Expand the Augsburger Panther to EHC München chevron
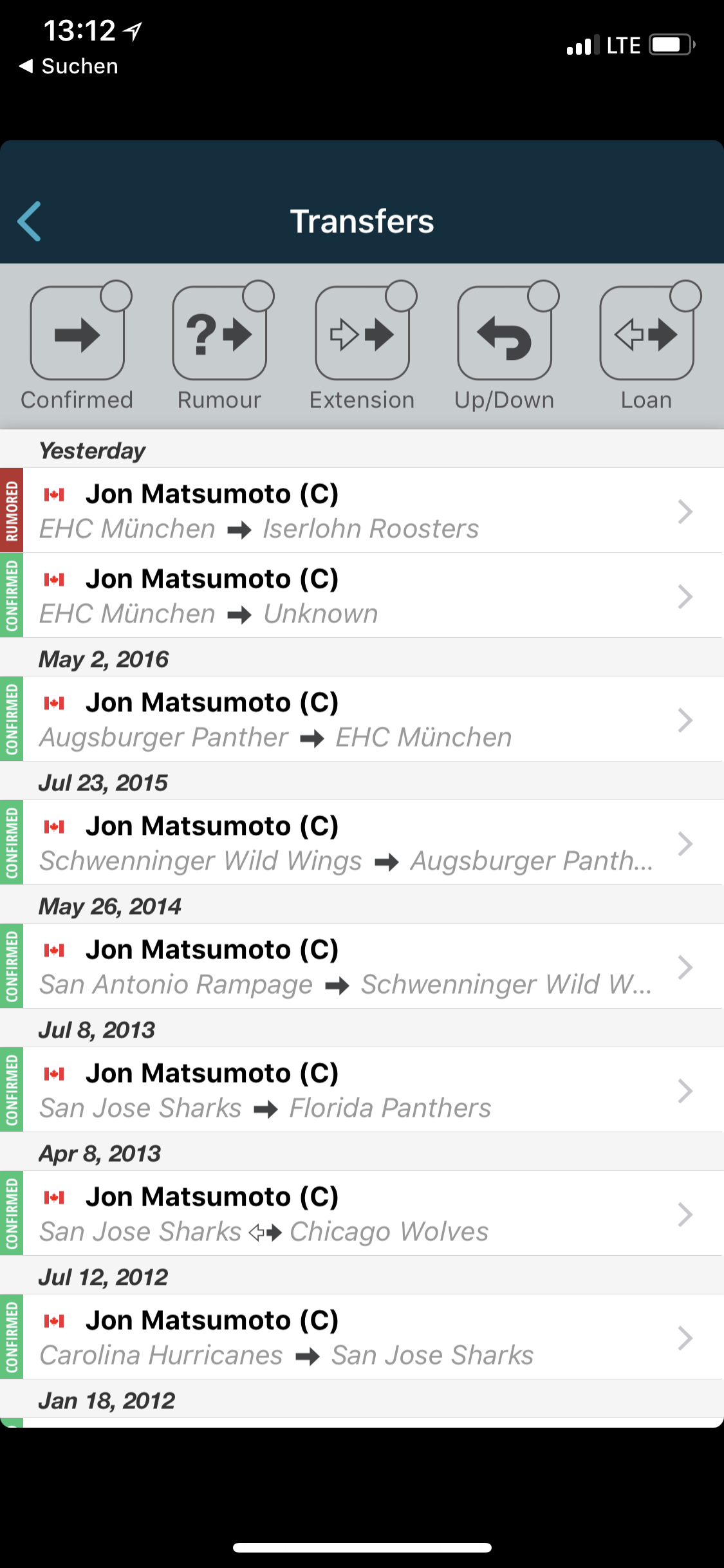This screenshot has width=724, height=1568. 685,720
